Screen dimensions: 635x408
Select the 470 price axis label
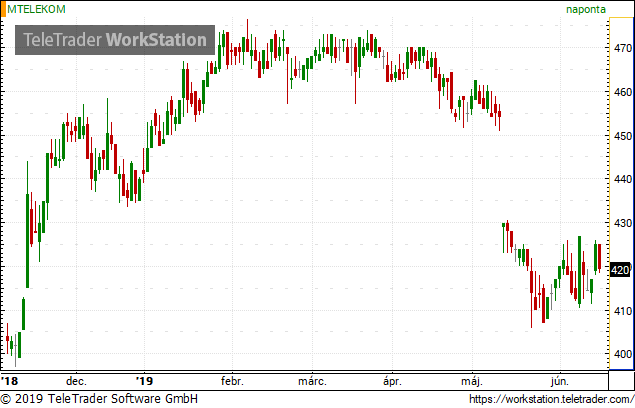tap(623, 48)
